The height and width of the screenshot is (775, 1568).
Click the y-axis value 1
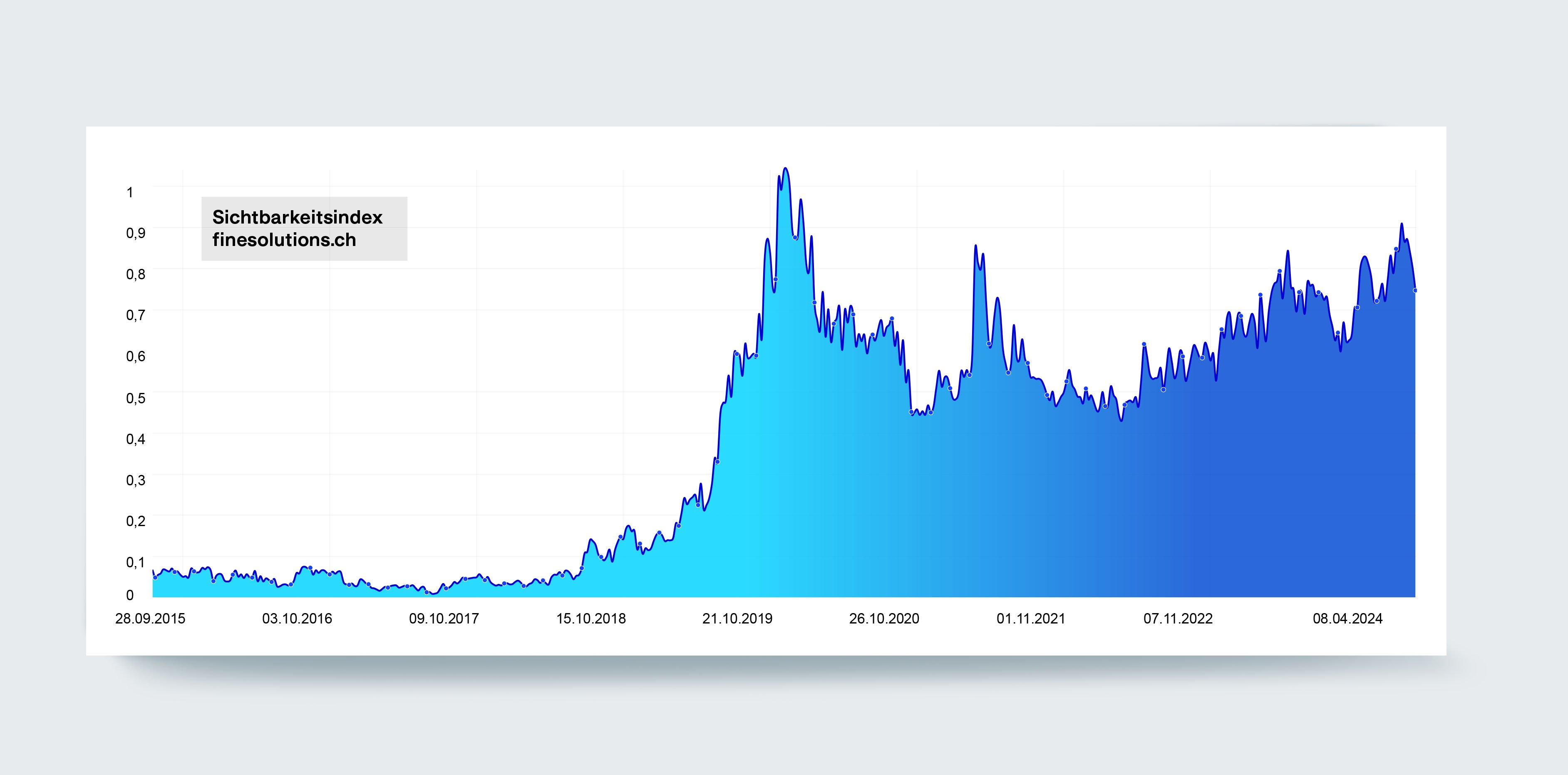pyautogui.click(x=130, y=192)
